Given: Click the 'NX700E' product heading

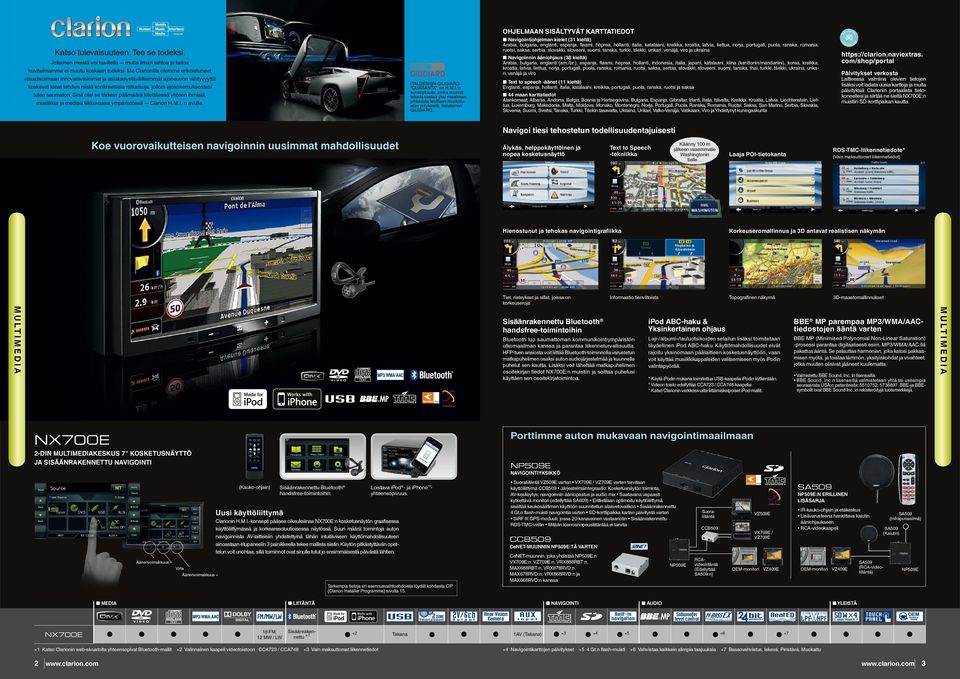Looking at the screenshot, I should (x=72, y=440).
